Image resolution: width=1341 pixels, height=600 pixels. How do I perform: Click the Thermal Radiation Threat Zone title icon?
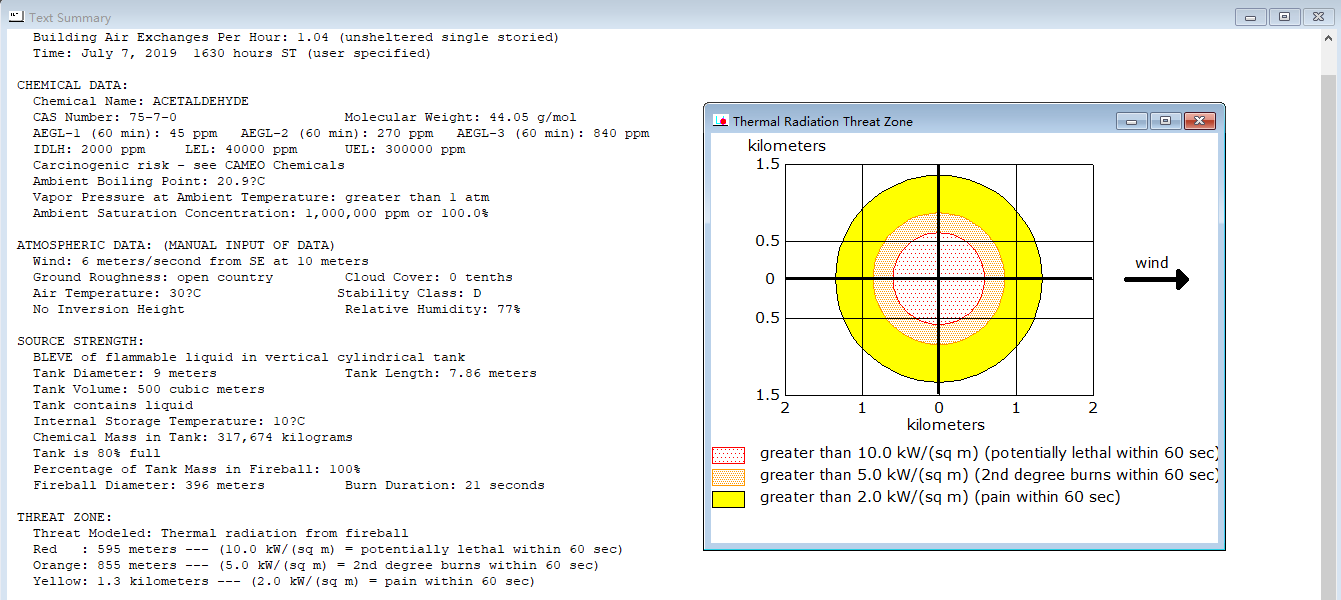719,121
